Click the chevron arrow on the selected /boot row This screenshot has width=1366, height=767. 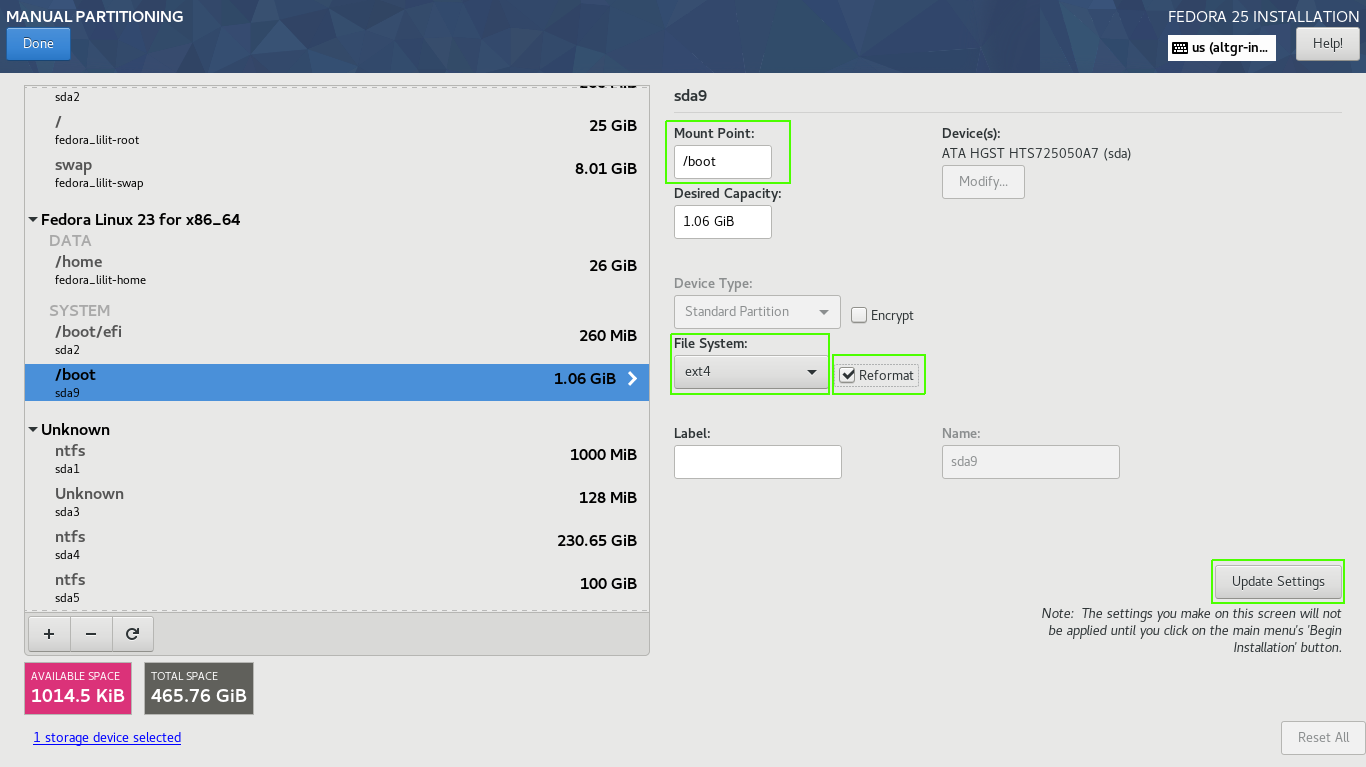[632, 379]
